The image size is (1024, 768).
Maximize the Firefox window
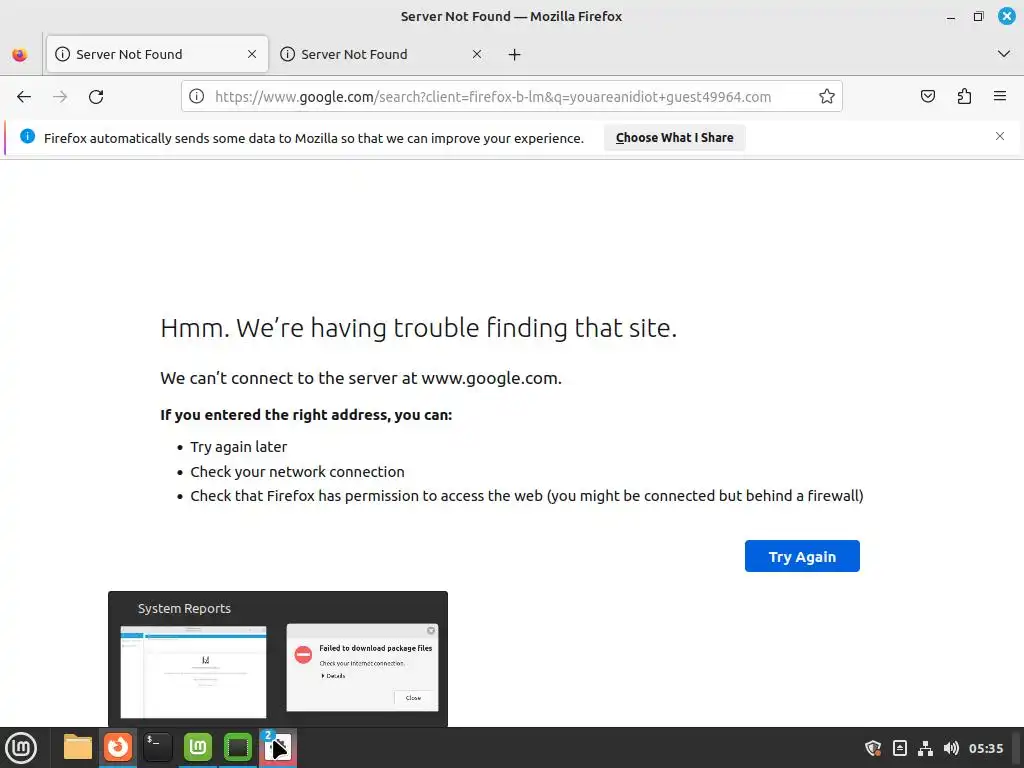point(978,16)
